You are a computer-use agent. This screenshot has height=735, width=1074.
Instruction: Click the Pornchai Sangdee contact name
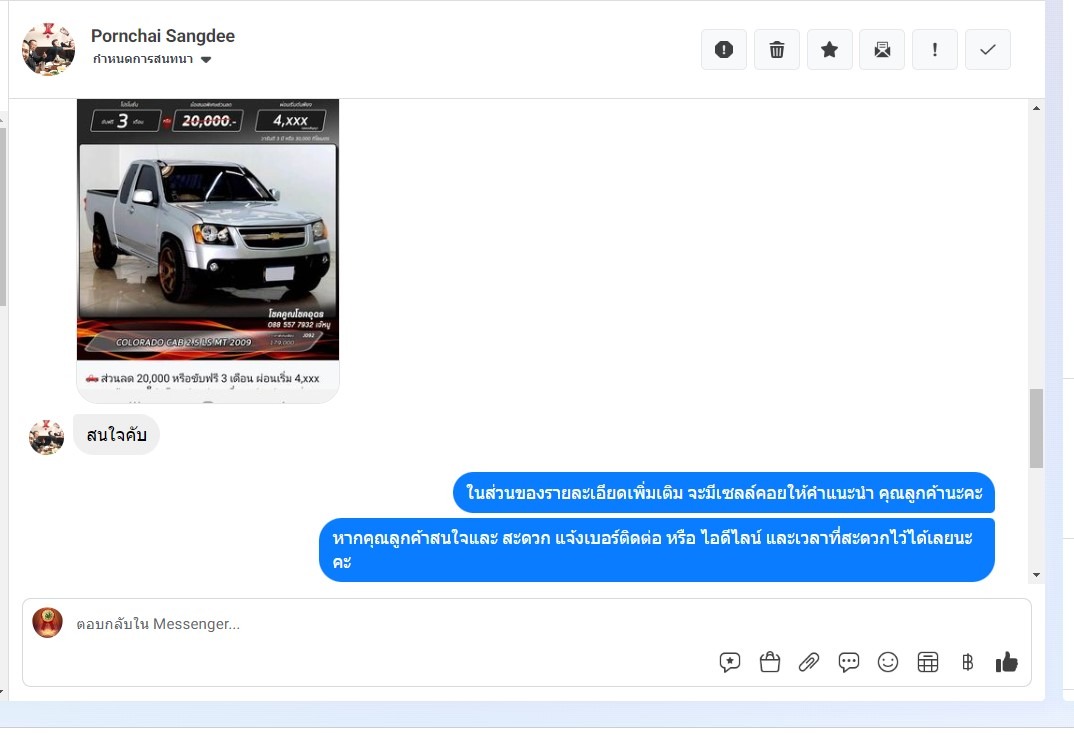click(x=163, y=36)
